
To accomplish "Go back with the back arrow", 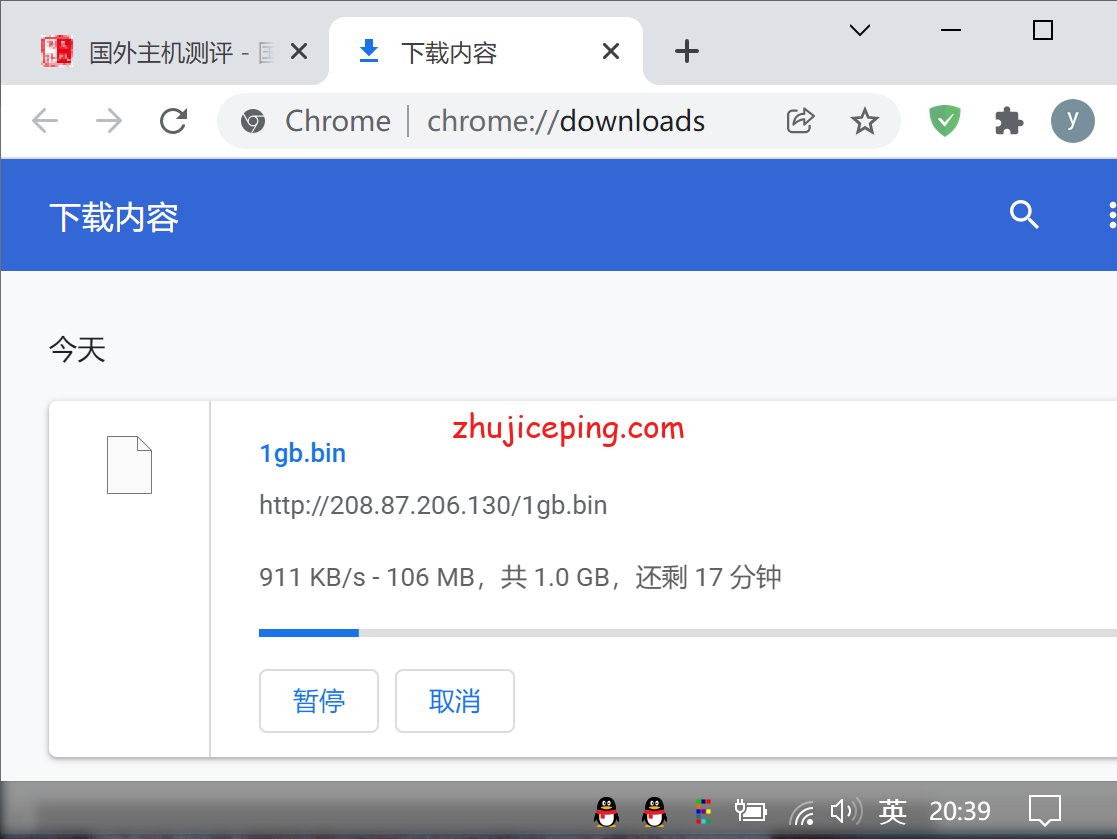I will (45, 121).
